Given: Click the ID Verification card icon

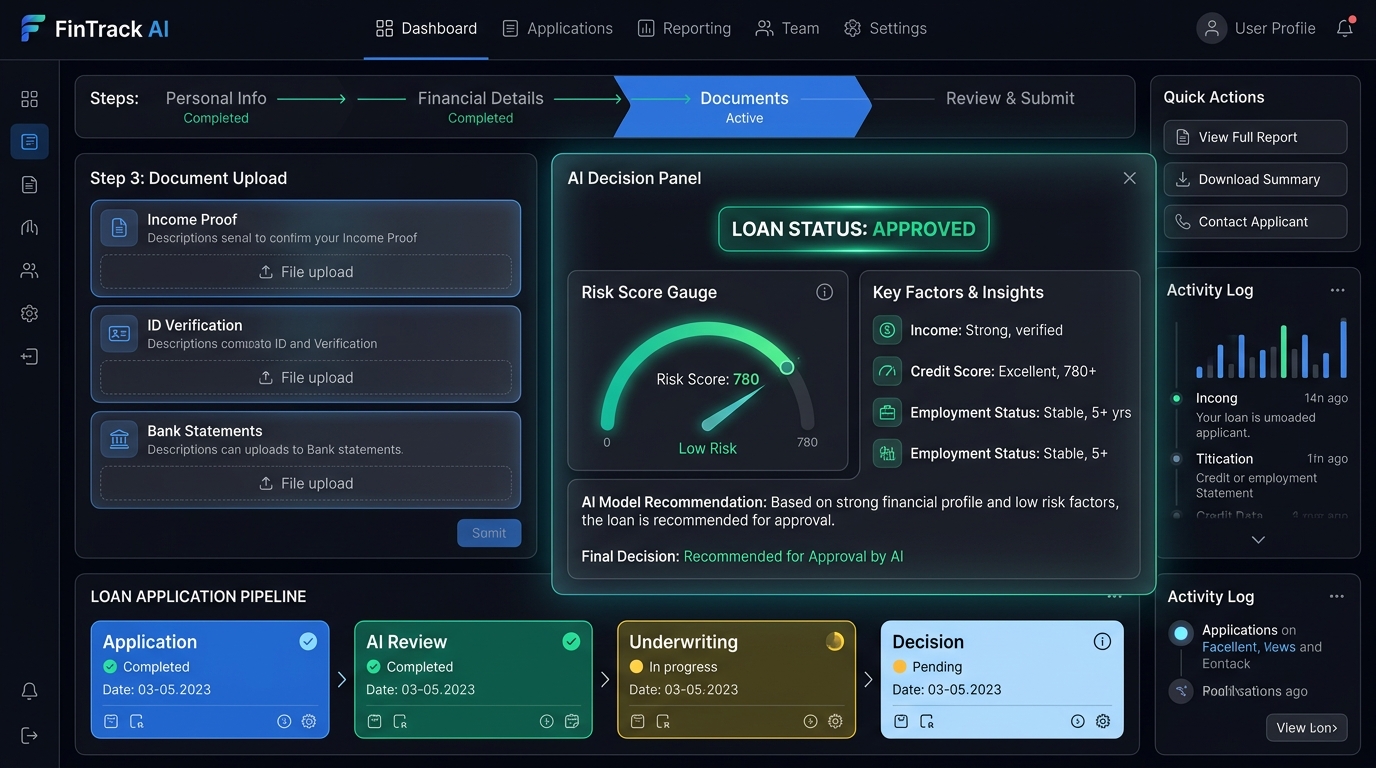Looking at the screenshot, I should [119, 334].
